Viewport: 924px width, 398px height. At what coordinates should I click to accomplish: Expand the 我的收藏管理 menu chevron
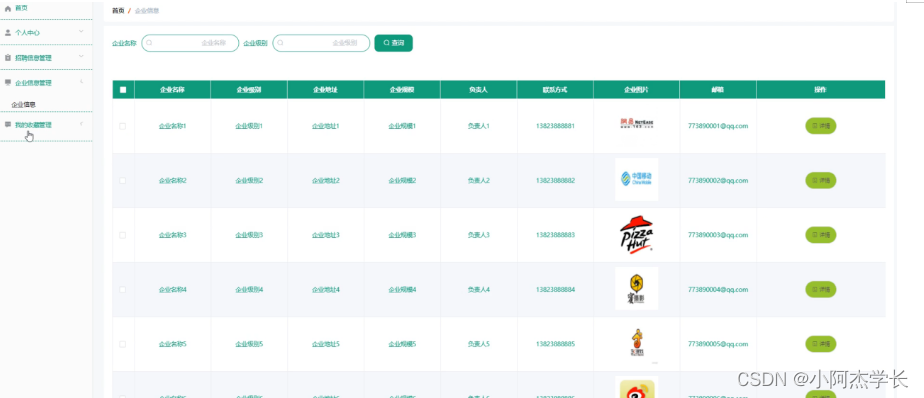(81, 124)
